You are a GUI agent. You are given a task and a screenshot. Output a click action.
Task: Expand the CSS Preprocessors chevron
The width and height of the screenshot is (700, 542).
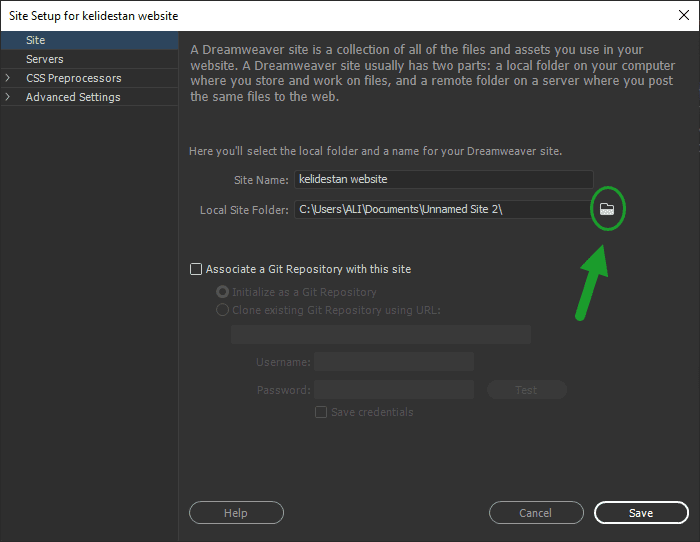[x=8, y=78]
